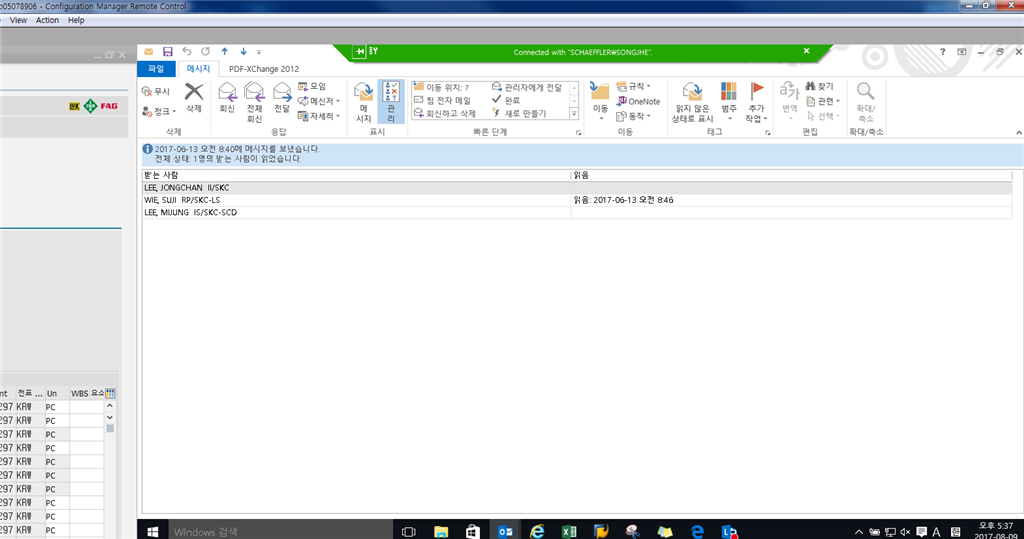1024x539 pixels.
Task: Open the Windows Start button
Action: tap(153, 531)
